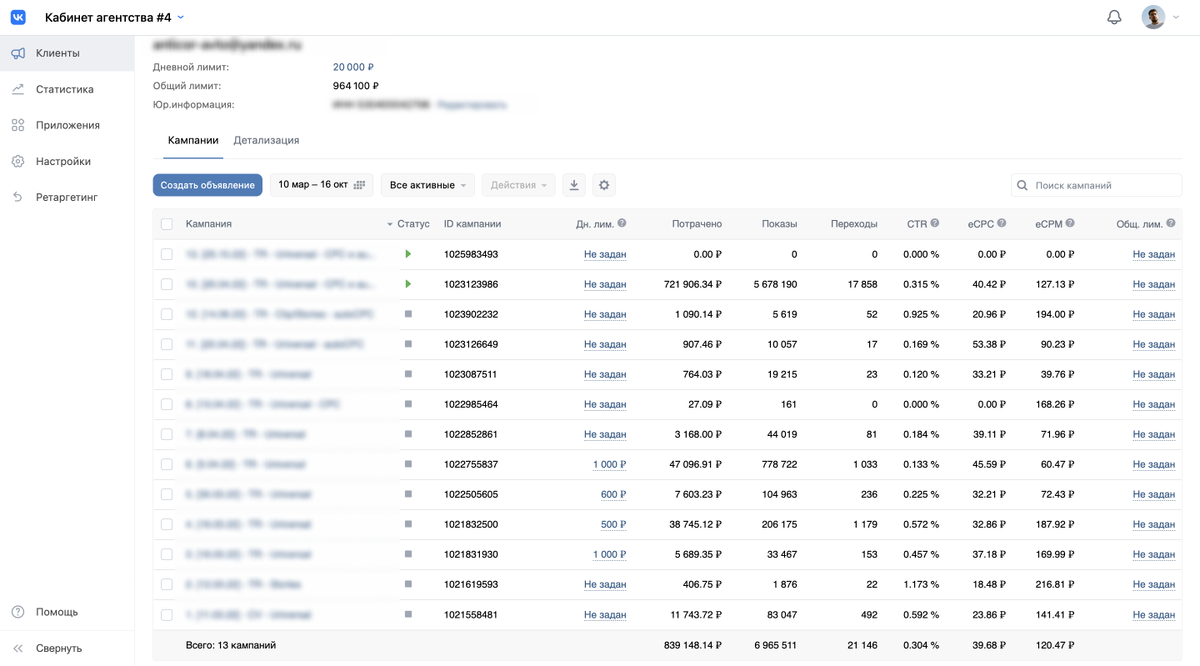Tick checkbox for campaign 1023123986
The image size is (1200, 666).
click(167, 284)
